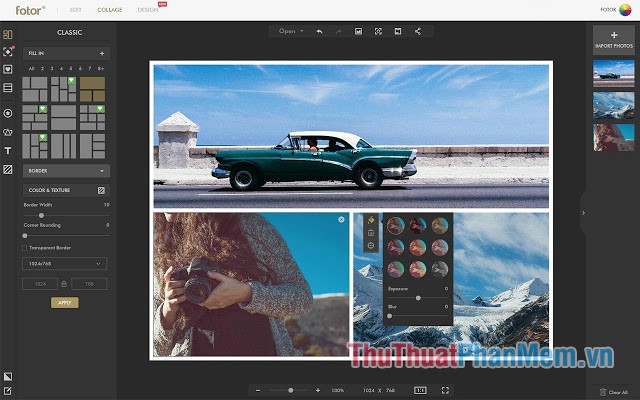This screenshot has width=640, height=400.
Task: Select the green car thumbnail in right panel
Action: pyautogui.click(x=613, y=73)
